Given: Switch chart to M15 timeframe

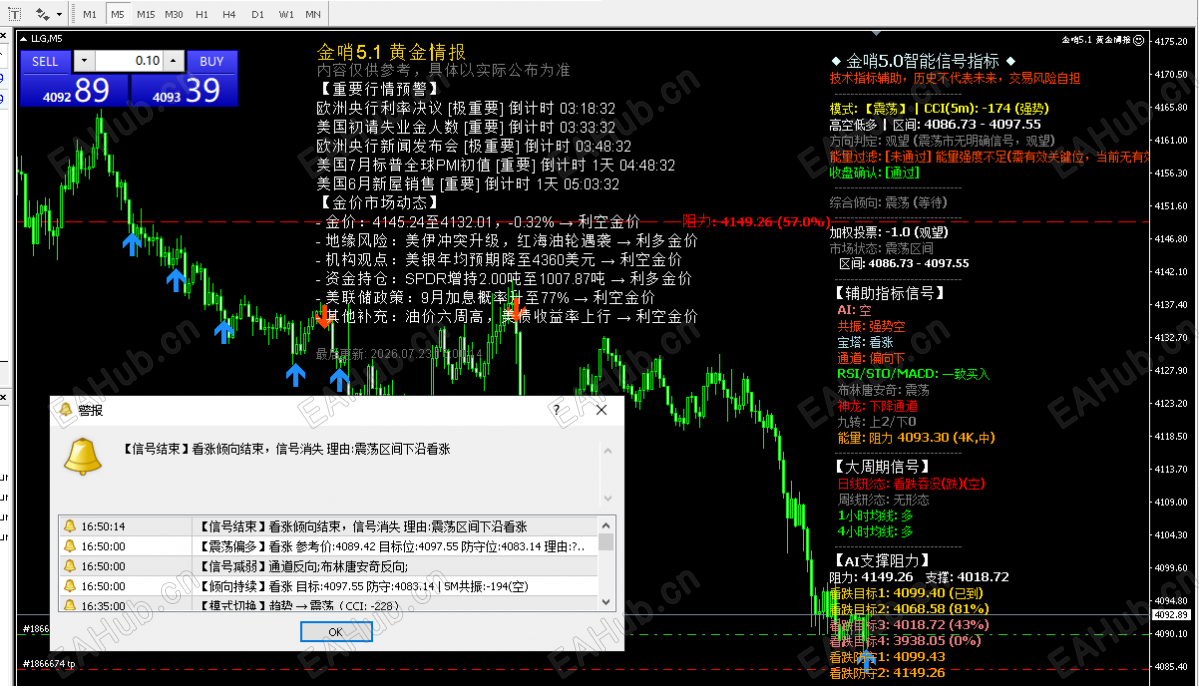Looking at the screenshot, I should (x=145, y=14).
